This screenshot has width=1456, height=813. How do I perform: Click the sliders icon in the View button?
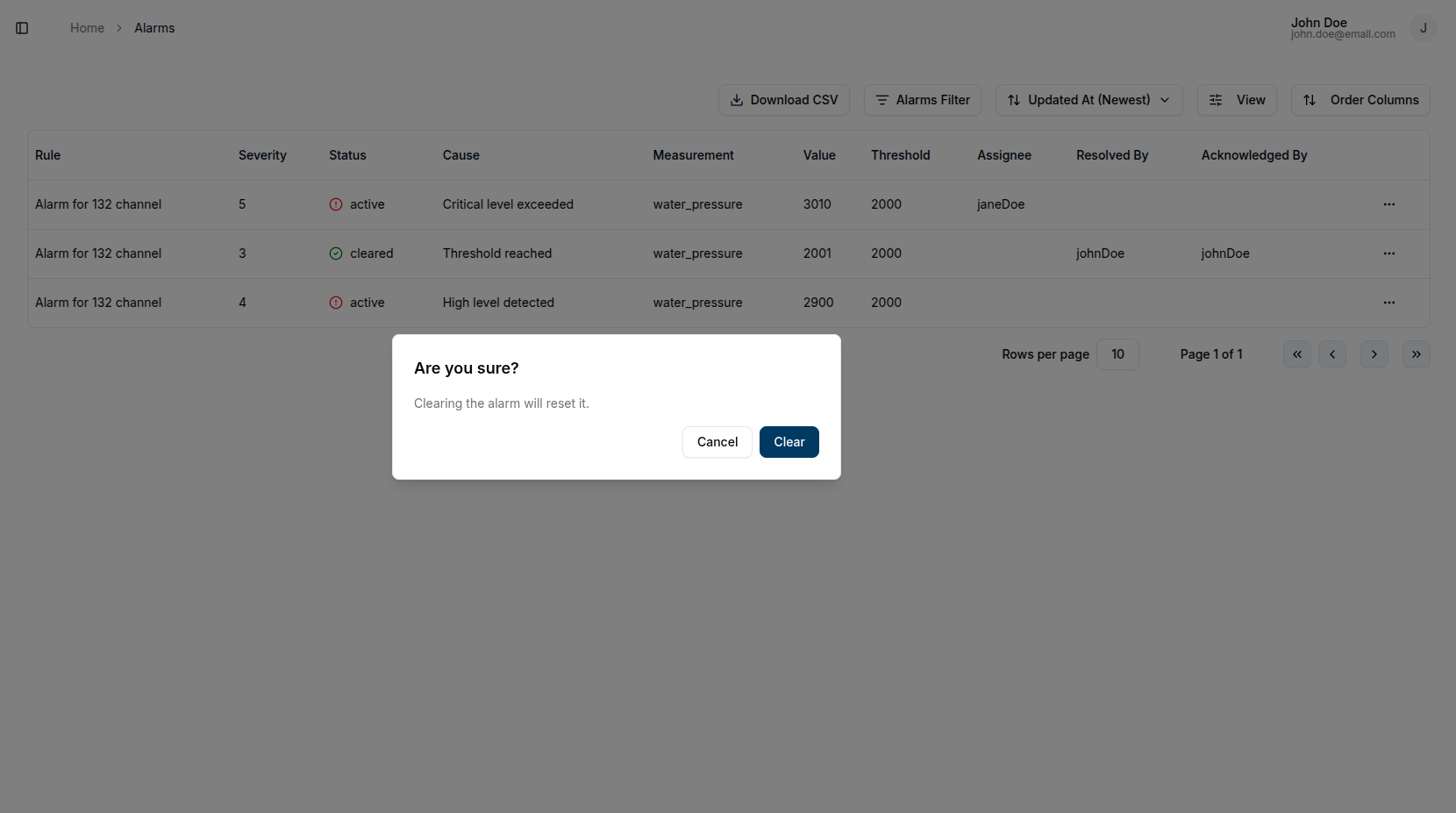click(x=1215, y=100)
